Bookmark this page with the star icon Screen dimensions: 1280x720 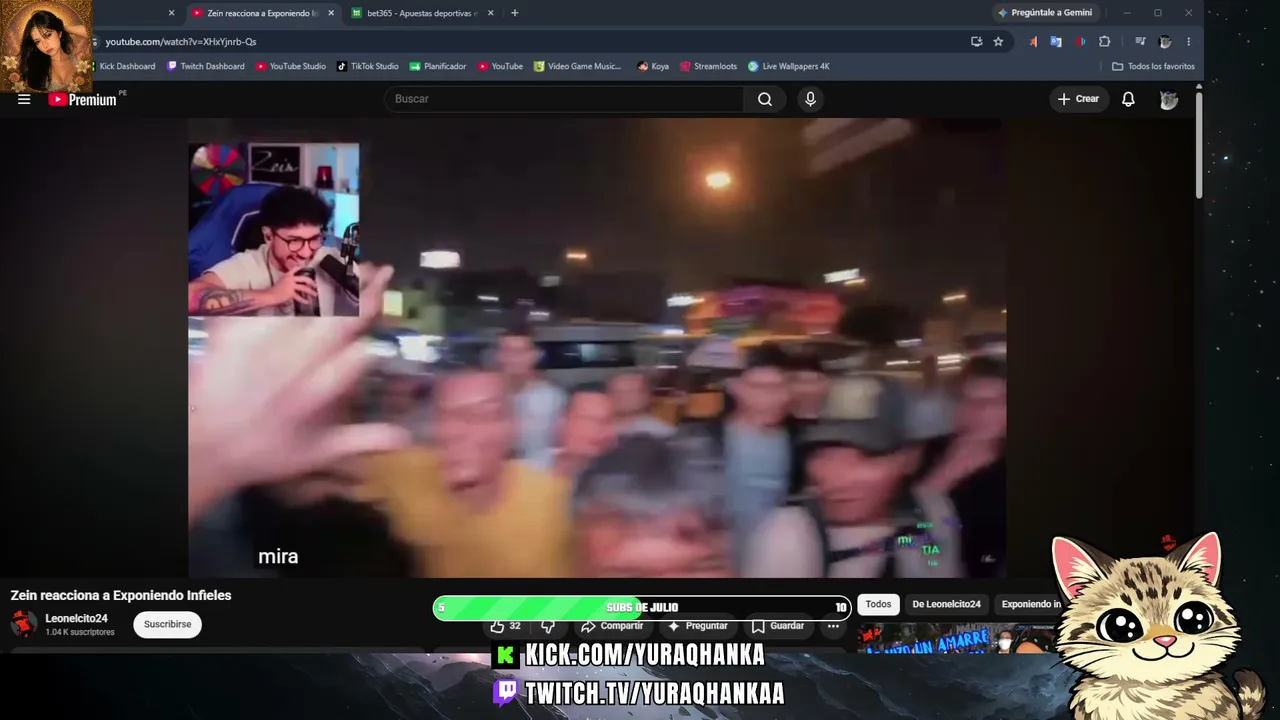[x=998, y=41]
